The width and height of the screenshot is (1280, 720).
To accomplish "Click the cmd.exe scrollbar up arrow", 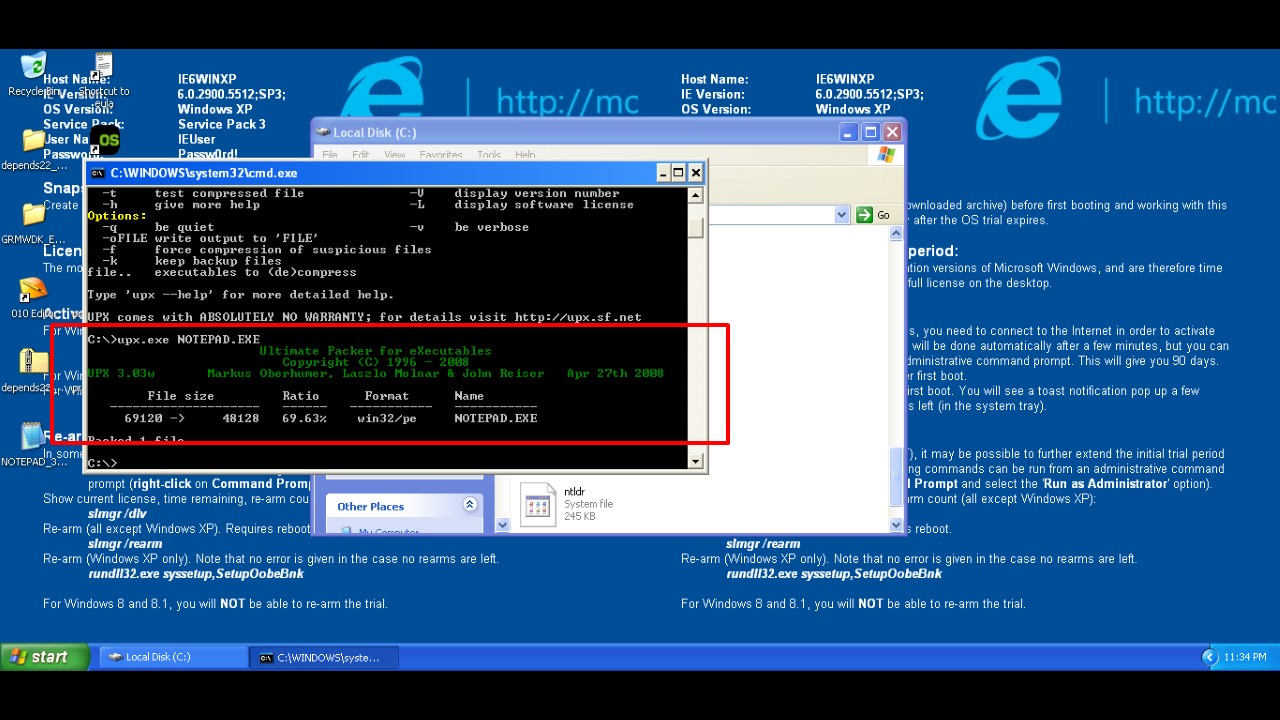I will click(696, 196).
